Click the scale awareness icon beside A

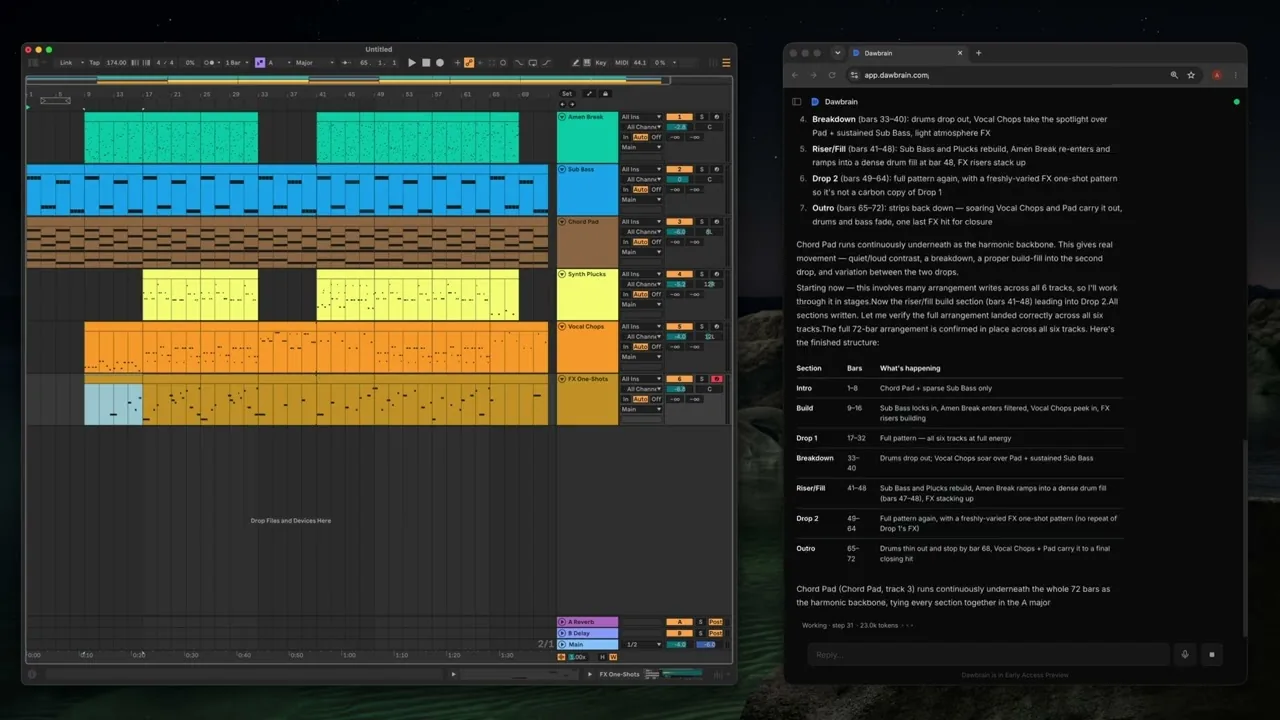tap(260, 62)
